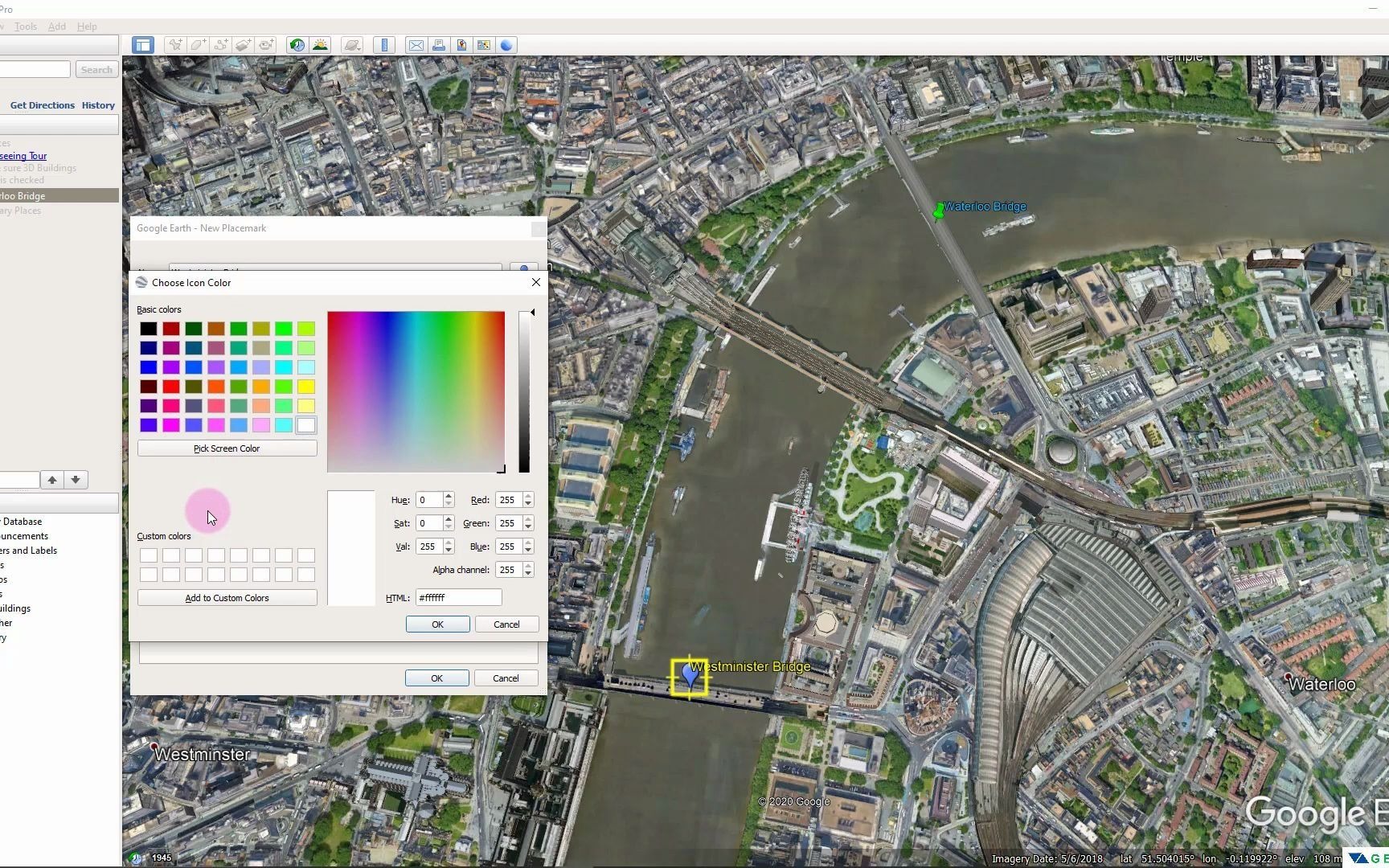1389x868 pixels.
Task: Open the planet switcher dropdown
Action: pos(351,45)
